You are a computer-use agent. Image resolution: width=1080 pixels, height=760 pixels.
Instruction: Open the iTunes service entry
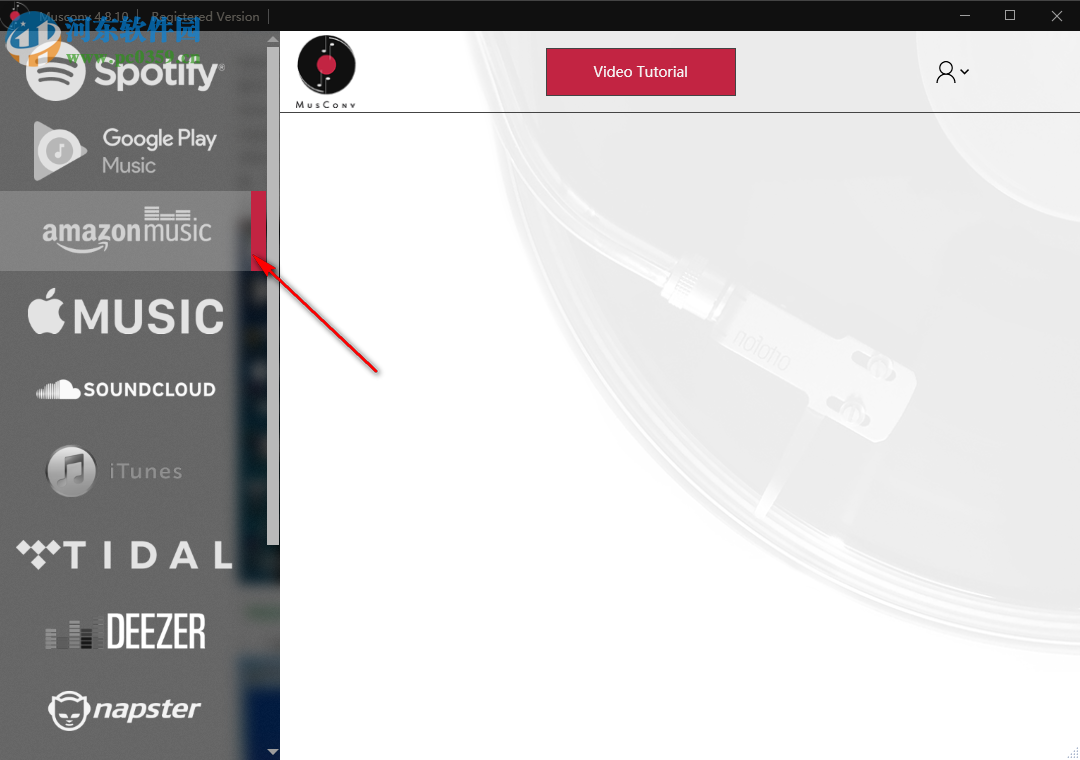(114, 471)
